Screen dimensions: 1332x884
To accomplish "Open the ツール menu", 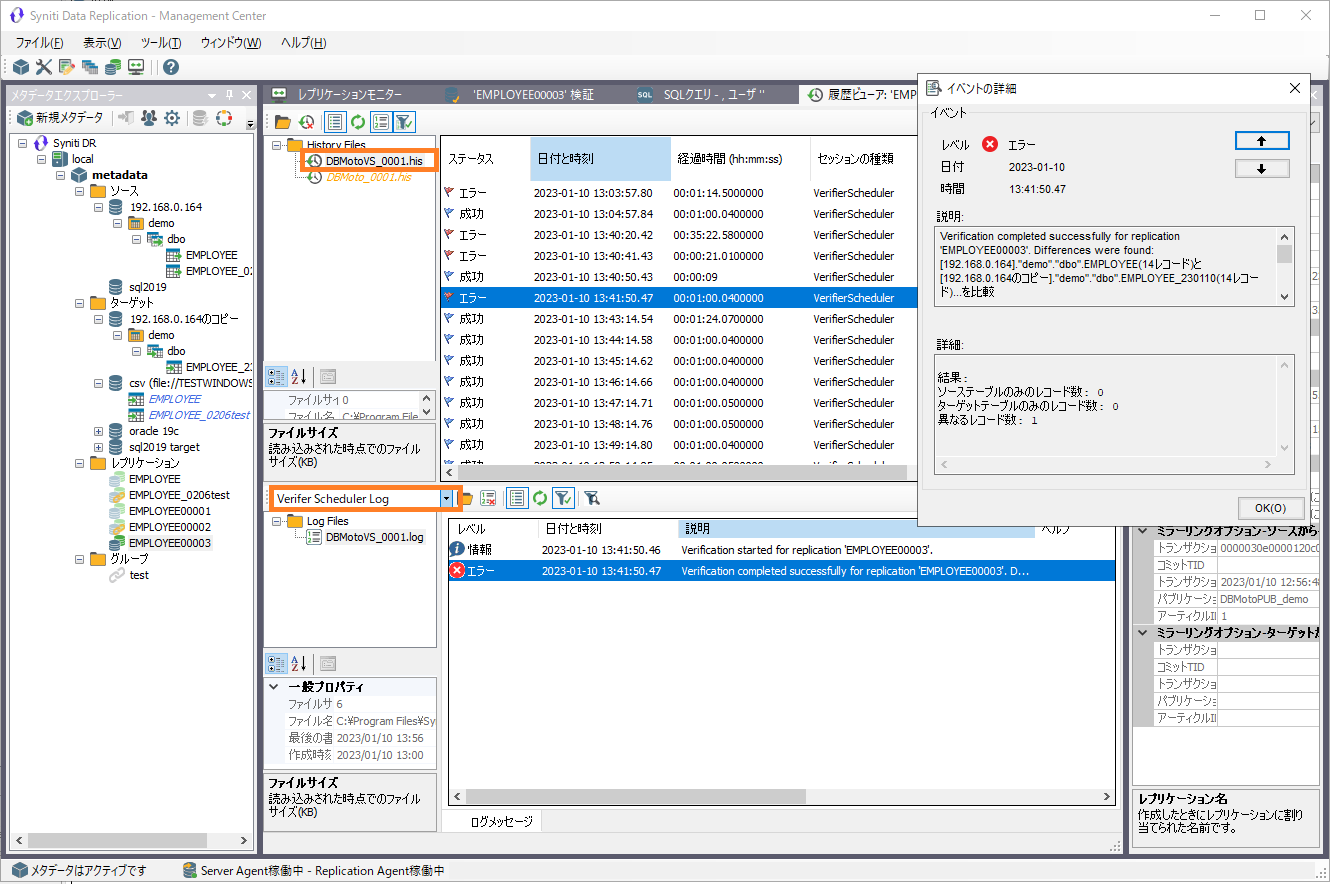I will point(161,43).
